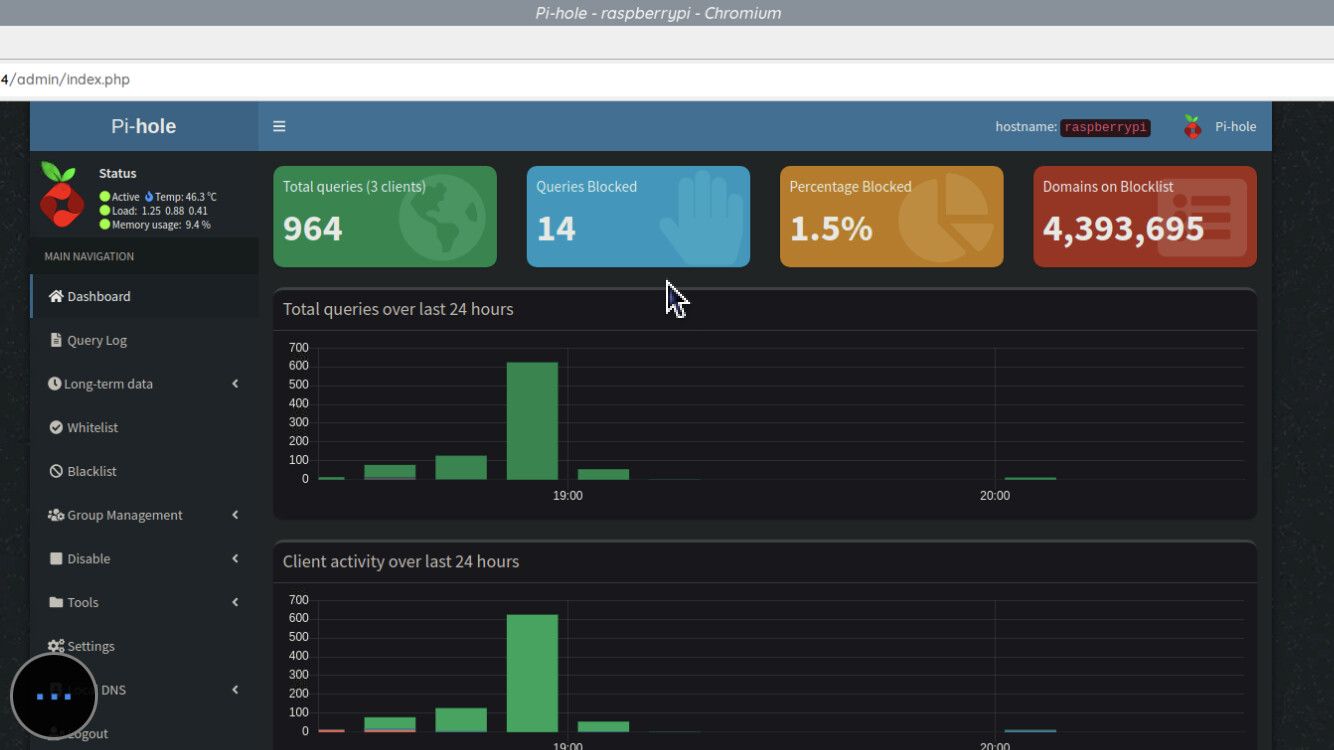The image size is (1334, 750).
Task: Open the Whitelist menu item
Action: click(144, 427)
